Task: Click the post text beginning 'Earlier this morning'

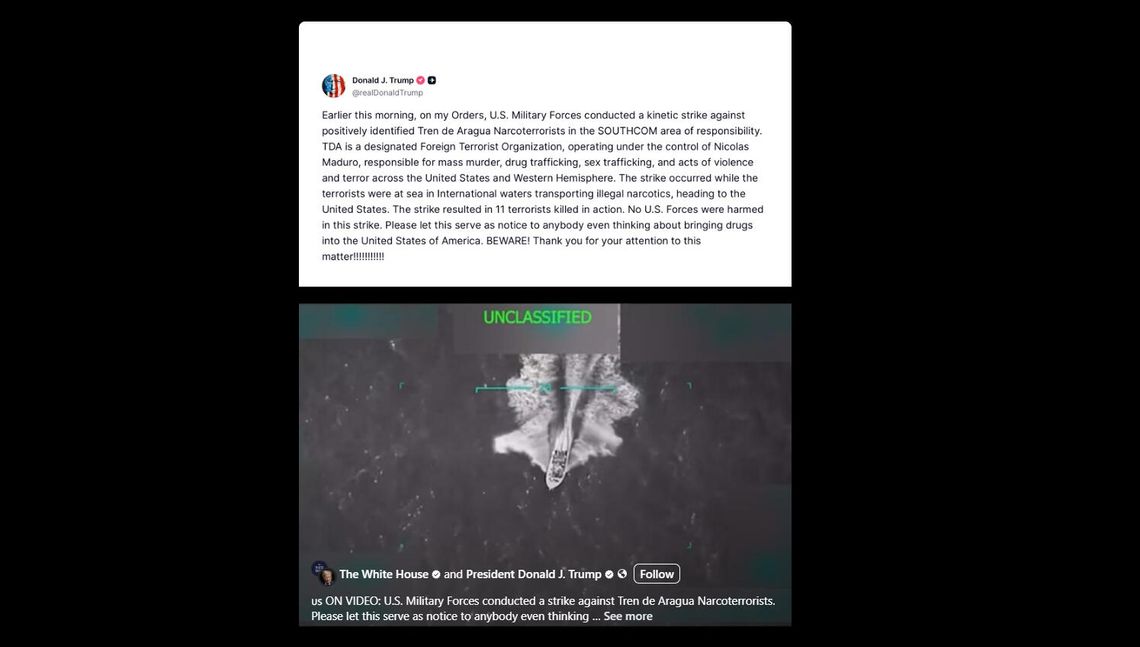Action: pos(543,185)
